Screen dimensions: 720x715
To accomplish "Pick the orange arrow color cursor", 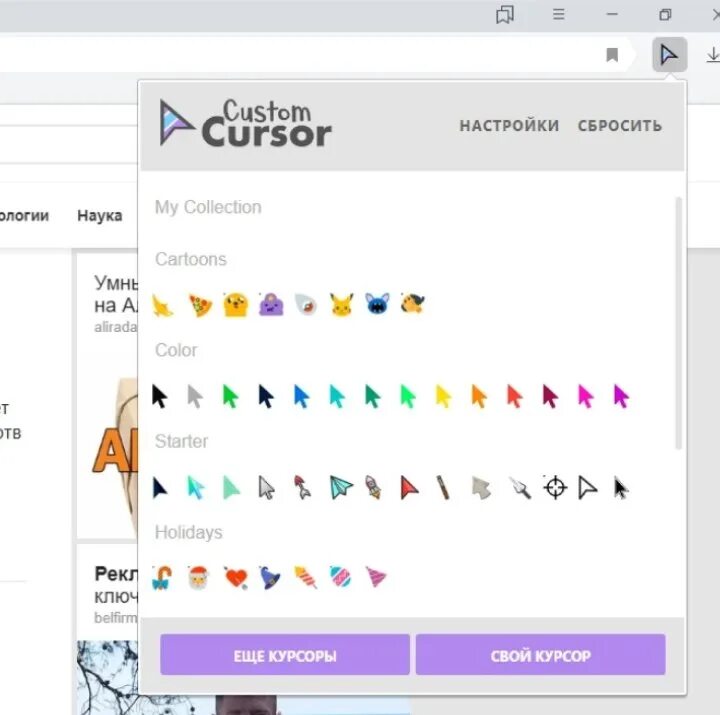I will 479,396.
